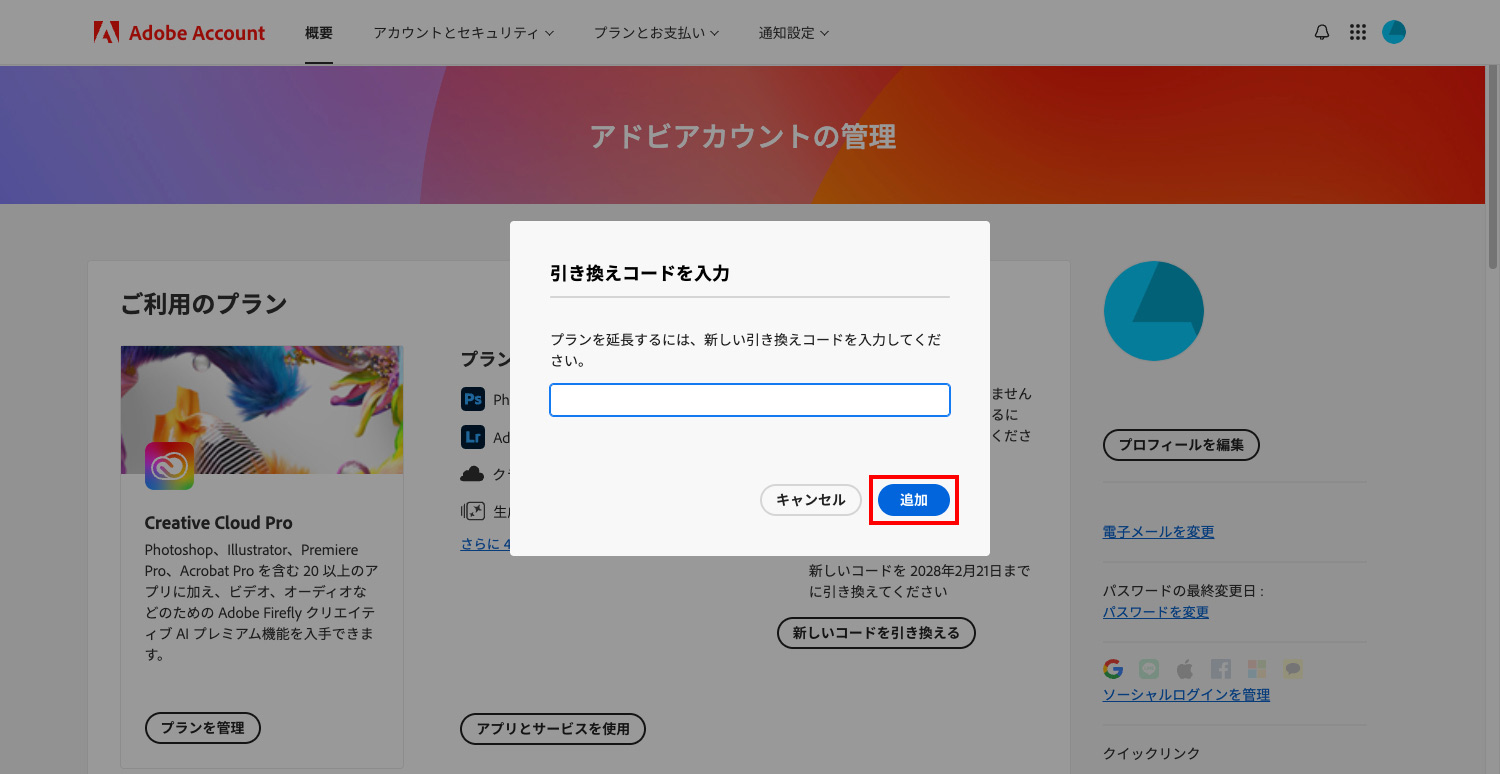Follow the パスワードを変更 link
This screenshot has width=1500, height=774.
click(1155, 612)
